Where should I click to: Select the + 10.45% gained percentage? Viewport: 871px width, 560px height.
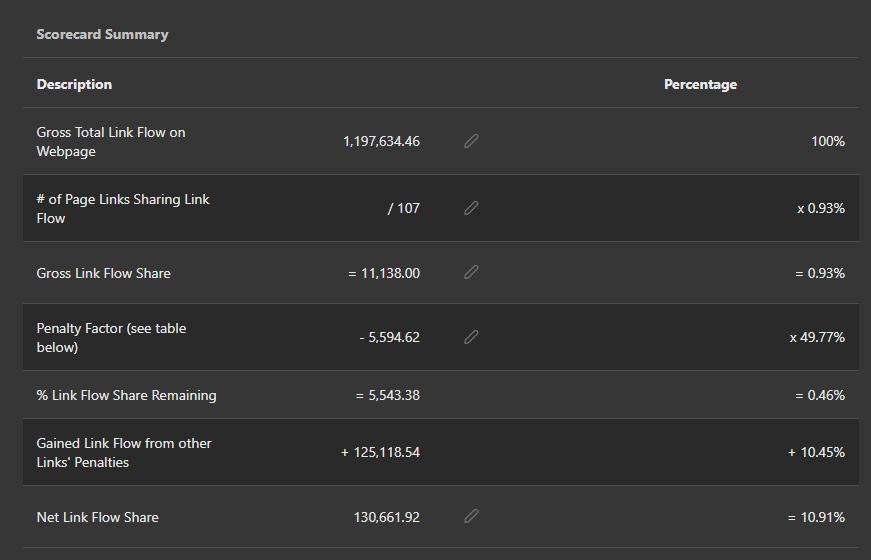[x=816, y=452]
